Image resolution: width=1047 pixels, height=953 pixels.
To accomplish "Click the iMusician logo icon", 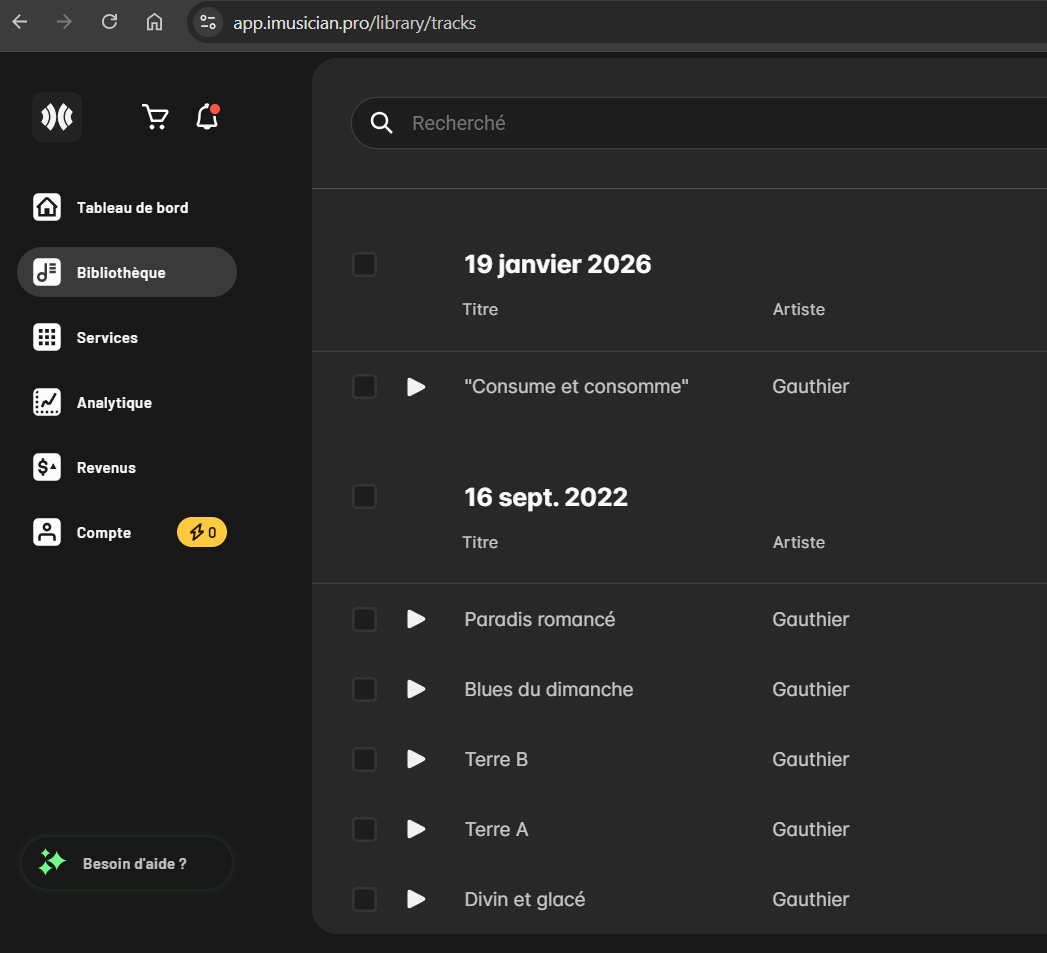I will click(57, 117).
